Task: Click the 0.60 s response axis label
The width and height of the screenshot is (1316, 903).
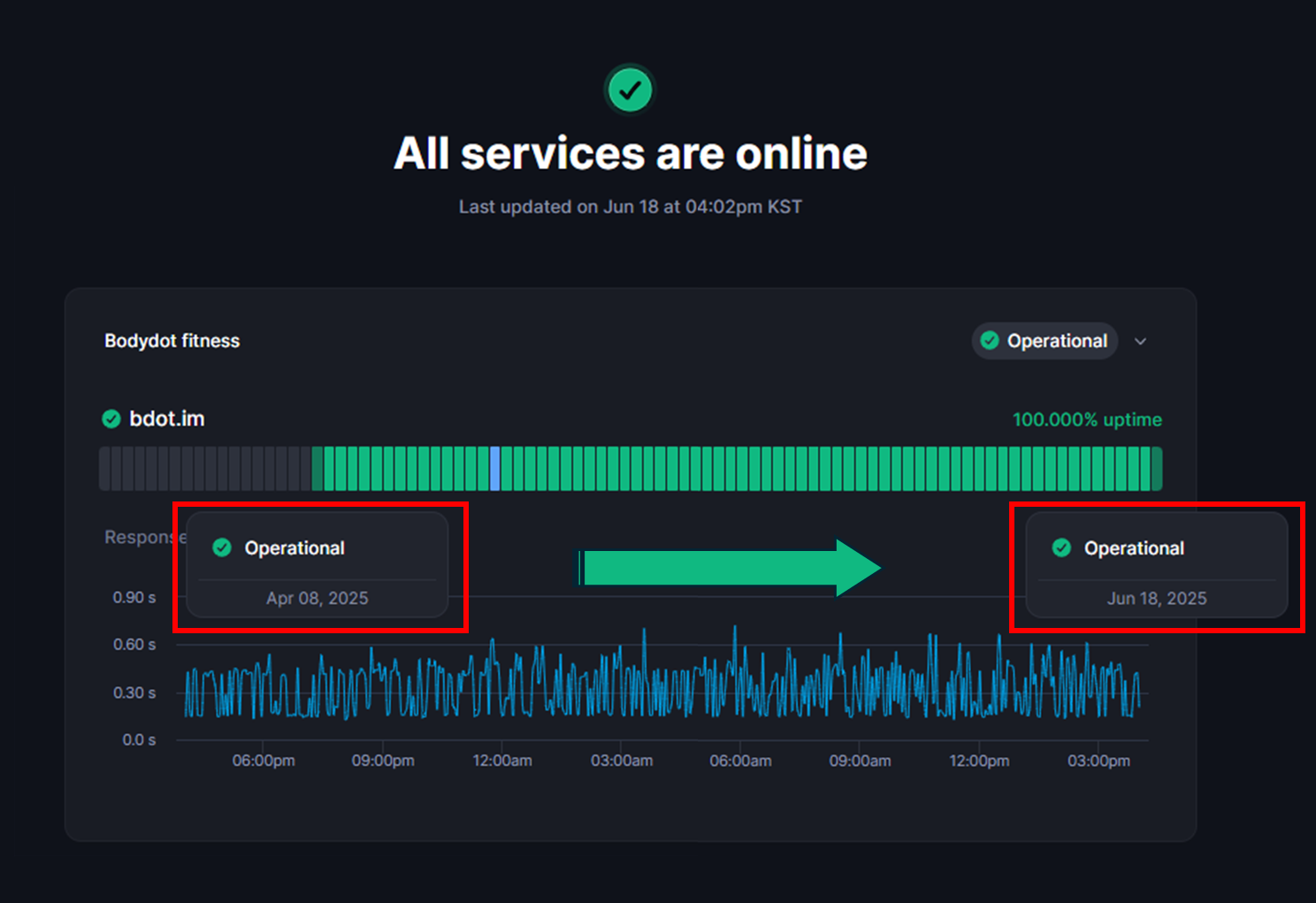Action: (x=134, y=644)
